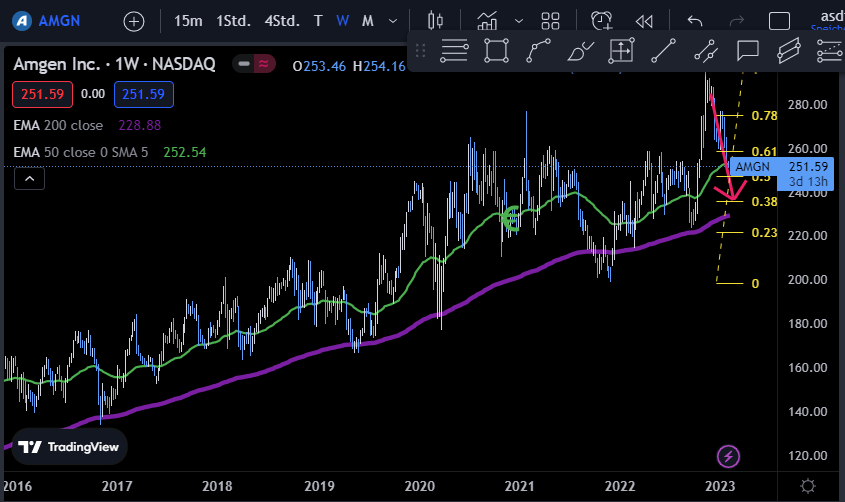The width and height of the screenshot is (845, 502).
Task: Click the red 251.59 sell button
Action: [43, 94]
